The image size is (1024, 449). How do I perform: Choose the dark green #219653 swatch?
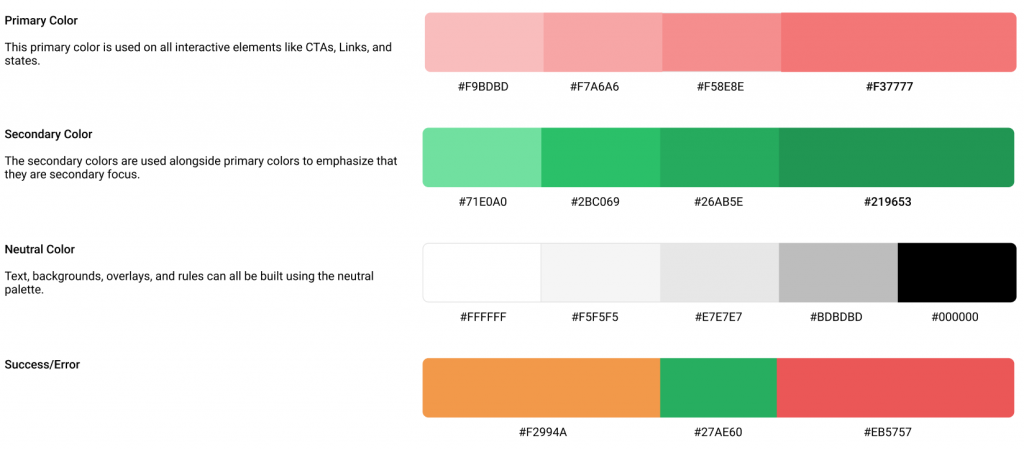896,157
